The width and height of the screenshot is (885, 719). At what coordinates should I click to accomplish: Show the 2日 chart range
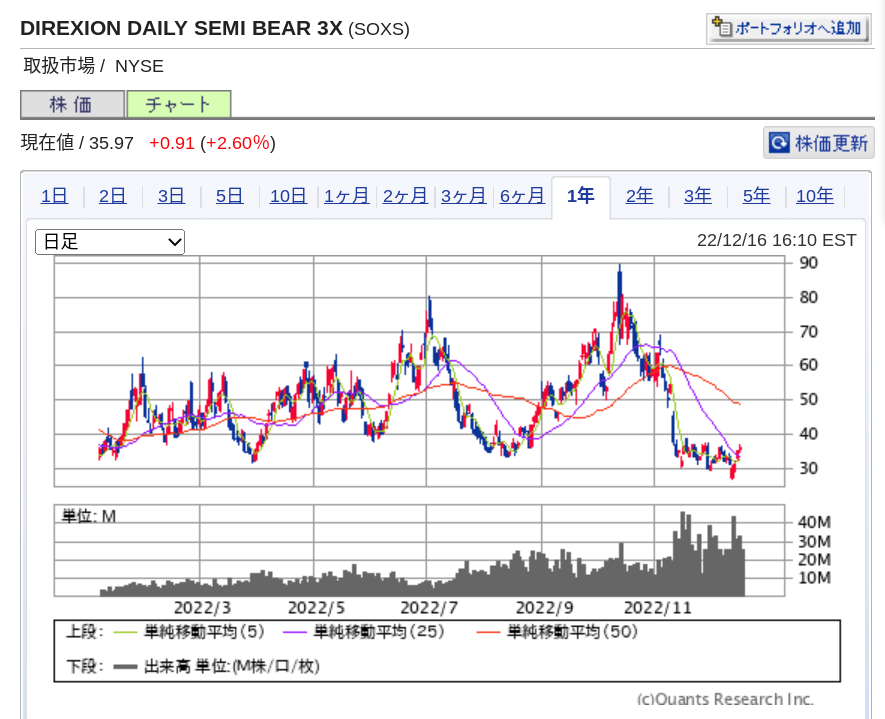point(112,196)
